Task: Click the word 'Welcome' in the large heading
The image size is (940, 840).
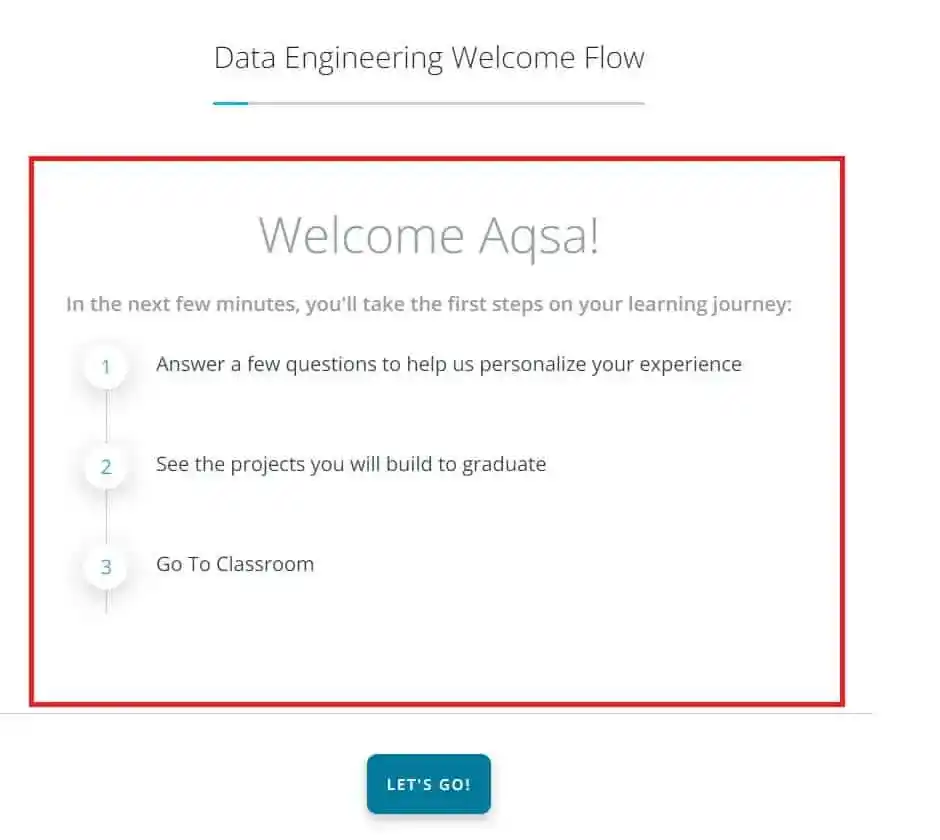Action: [360, 236]
